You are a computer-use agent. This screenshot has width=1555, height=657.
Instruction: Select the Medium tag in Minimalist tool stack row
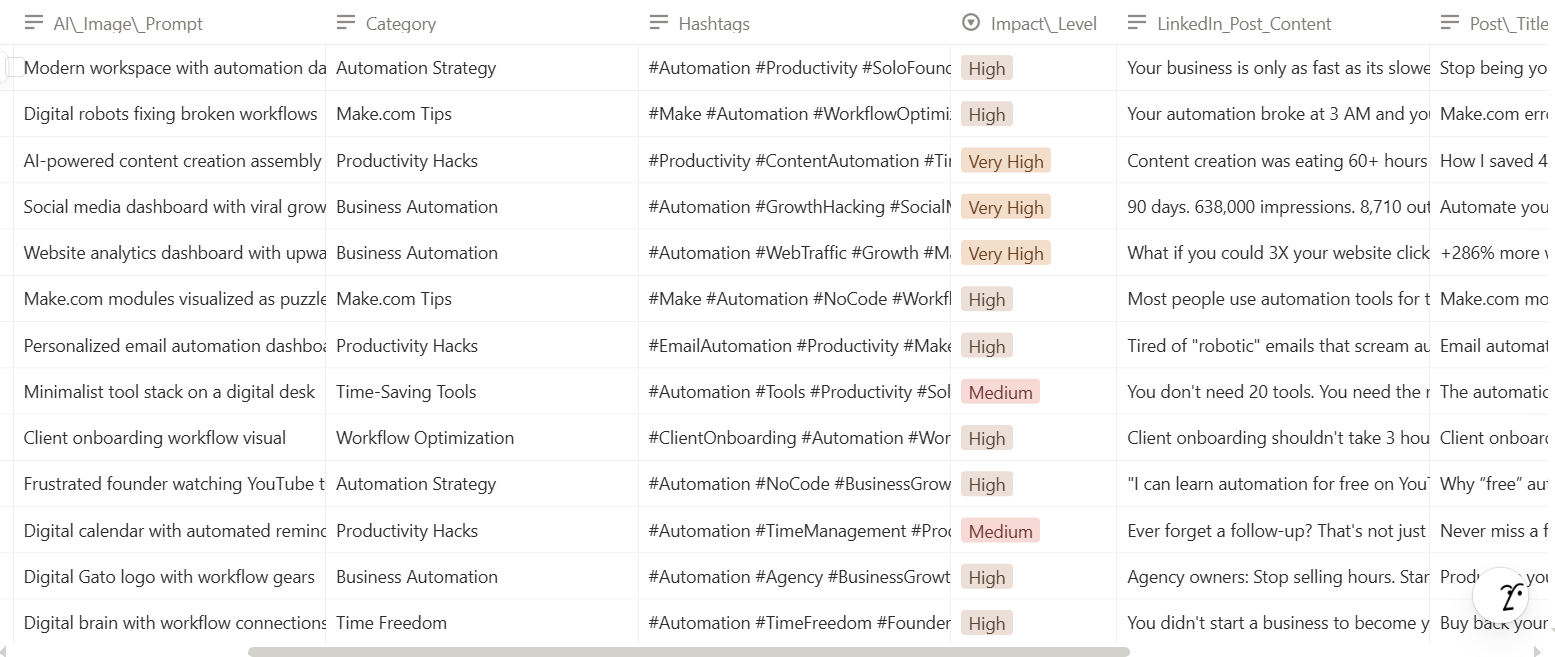[1000, 392]
